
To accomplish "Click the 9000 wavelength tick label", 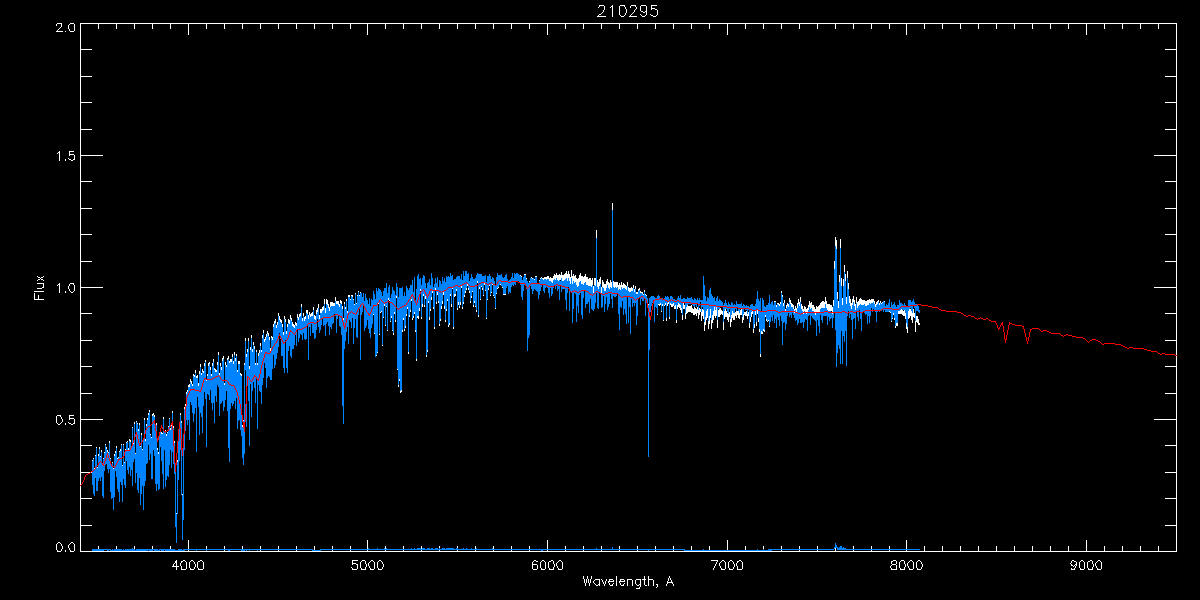I will [x=1086, y=565].
